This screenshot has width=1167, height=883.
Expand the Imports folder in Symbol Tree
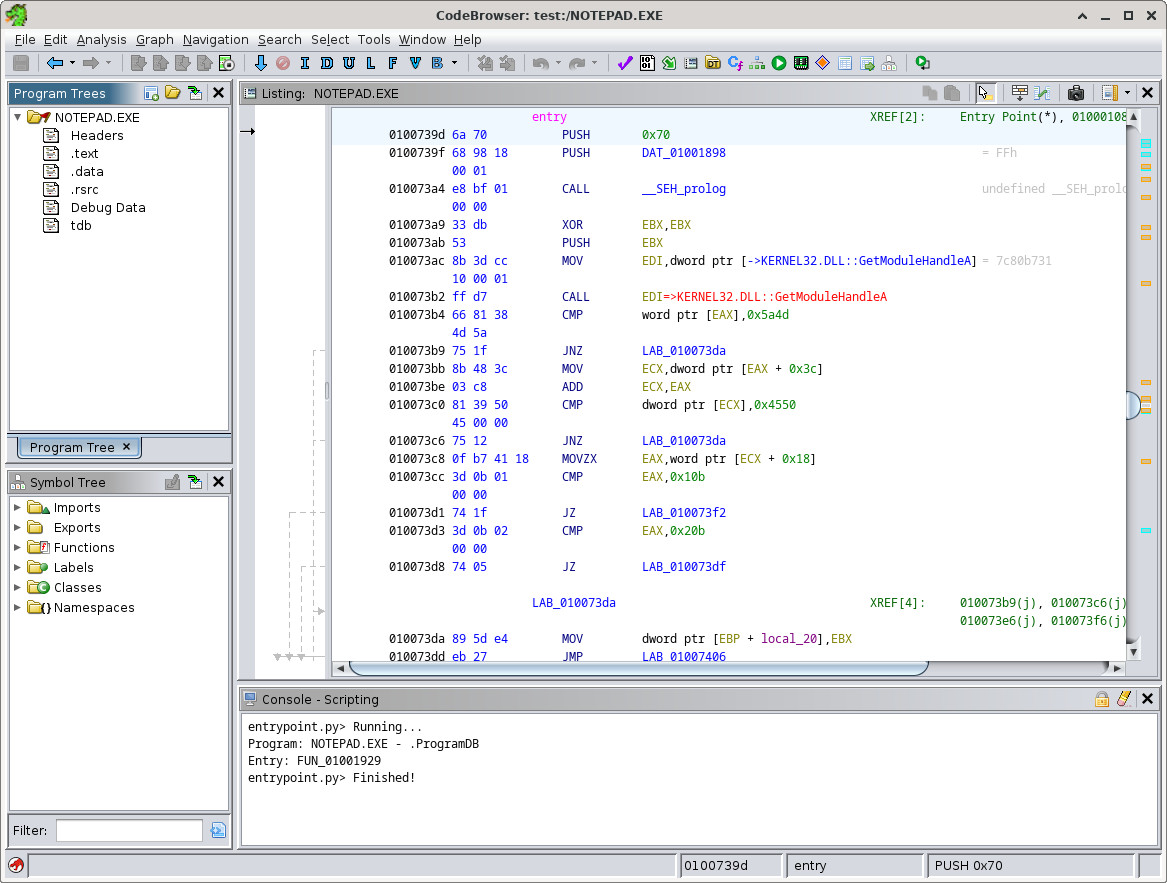(17, 507)
